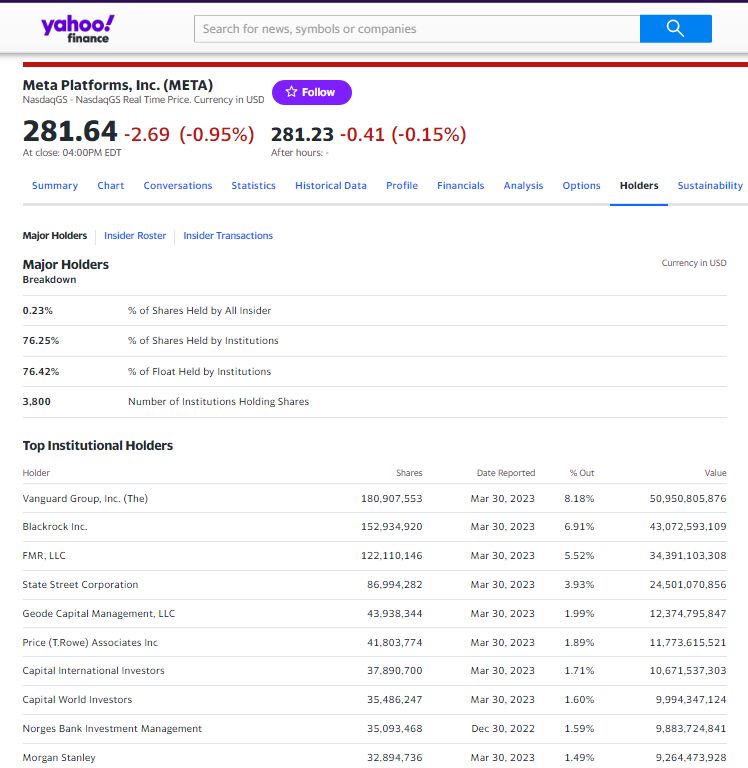This screenshot has width=748, height=768.
Task: Click the % Out column header
Action: click(x=581, y=473)
